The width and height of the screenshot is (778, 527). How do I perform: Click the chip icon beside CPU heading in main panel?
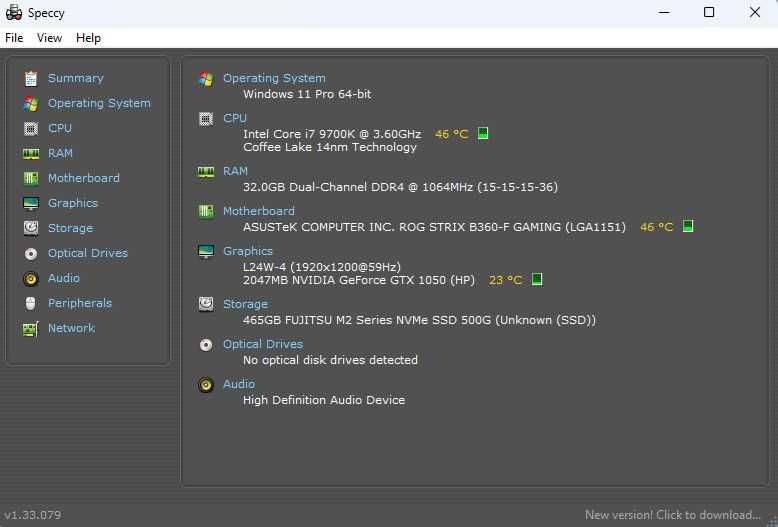[206, 119]
